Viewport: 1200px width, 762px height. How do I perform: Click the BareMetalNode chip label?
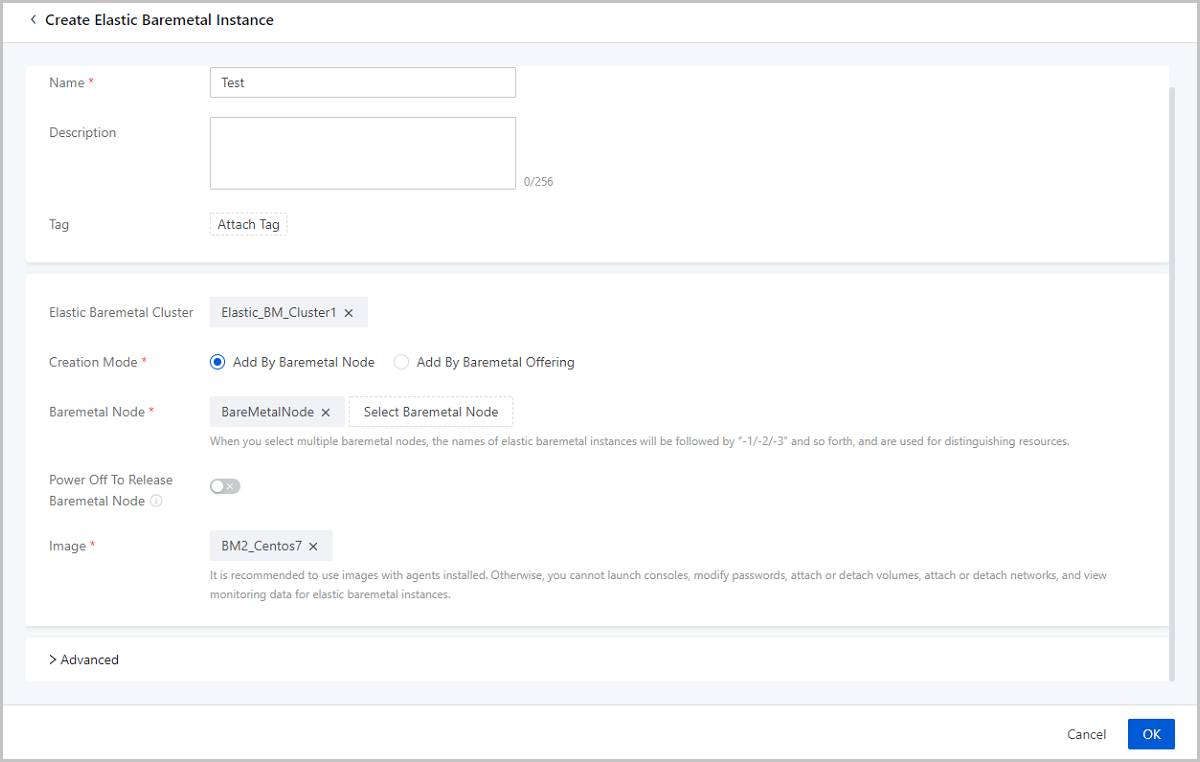tap(267, 412)
